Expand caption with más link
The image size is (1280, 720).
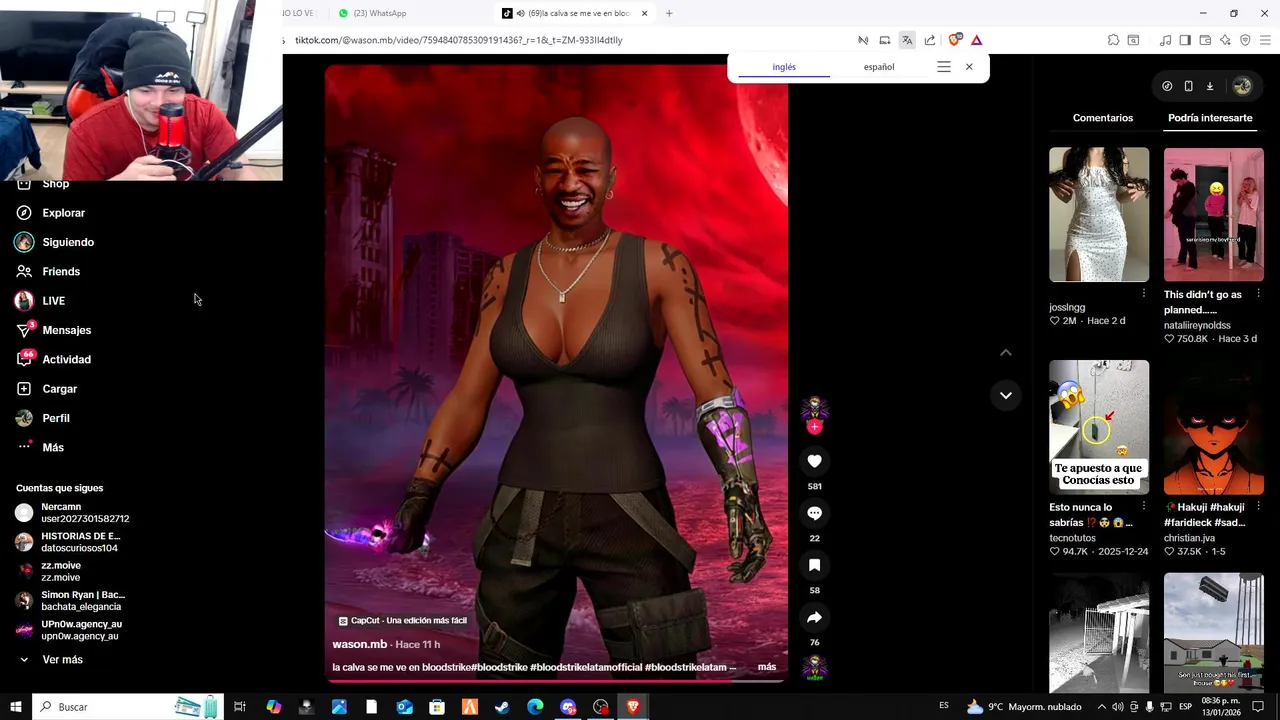[x=767, y=667]
